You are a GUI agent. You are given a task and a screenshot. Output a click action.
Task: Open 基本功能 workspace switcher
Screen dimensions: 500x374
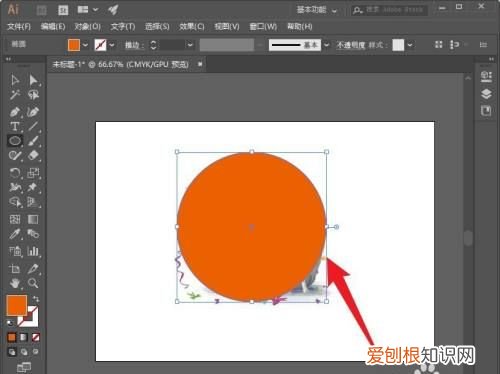click(x=317, y=10)
